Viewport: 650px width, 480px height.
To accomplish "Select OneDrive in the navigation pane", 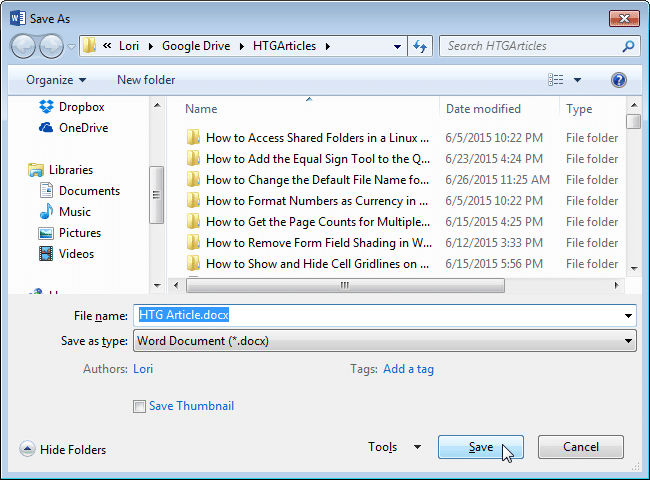I will [83, 128].
